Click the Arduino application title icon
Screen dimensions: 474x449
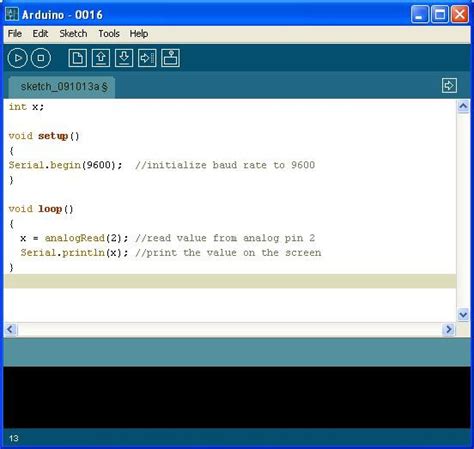12,14
